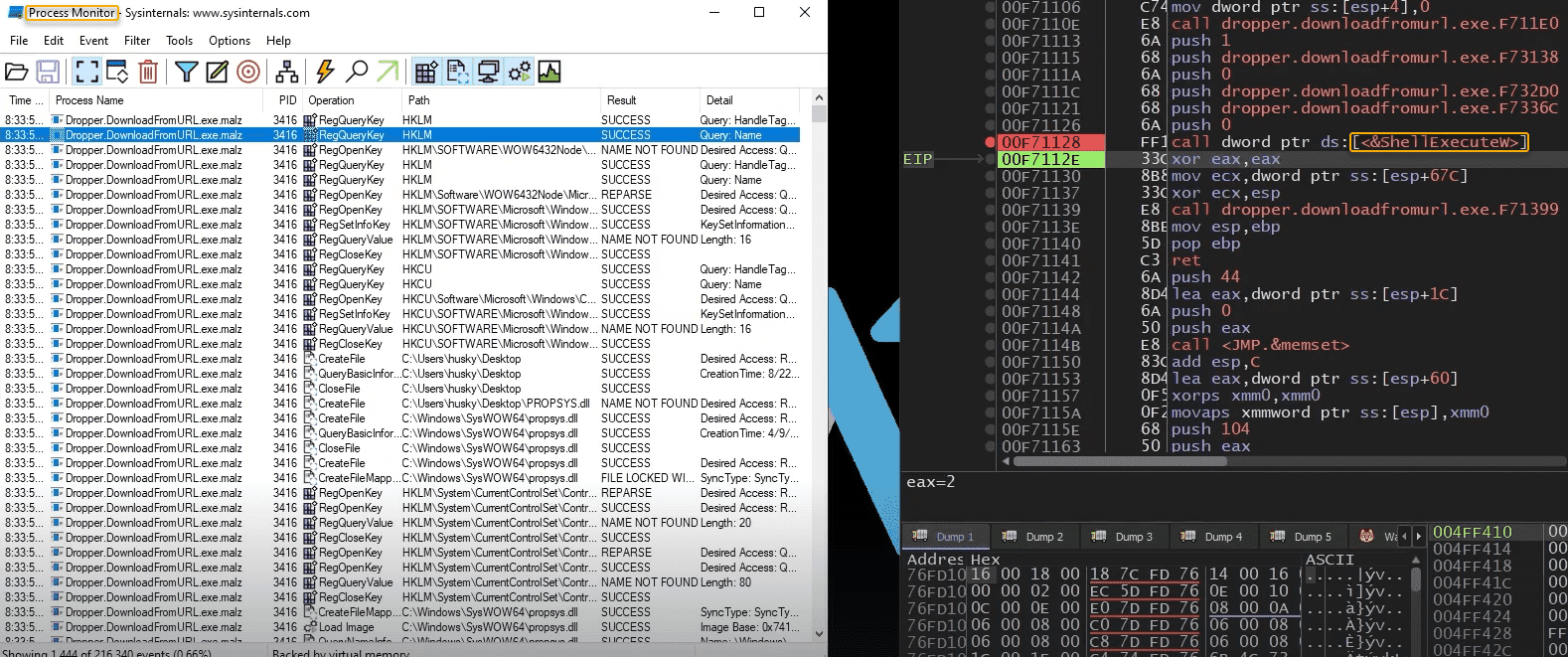Sort by the Time column header
Viewport: 1568px width, 657px height.
25,100
